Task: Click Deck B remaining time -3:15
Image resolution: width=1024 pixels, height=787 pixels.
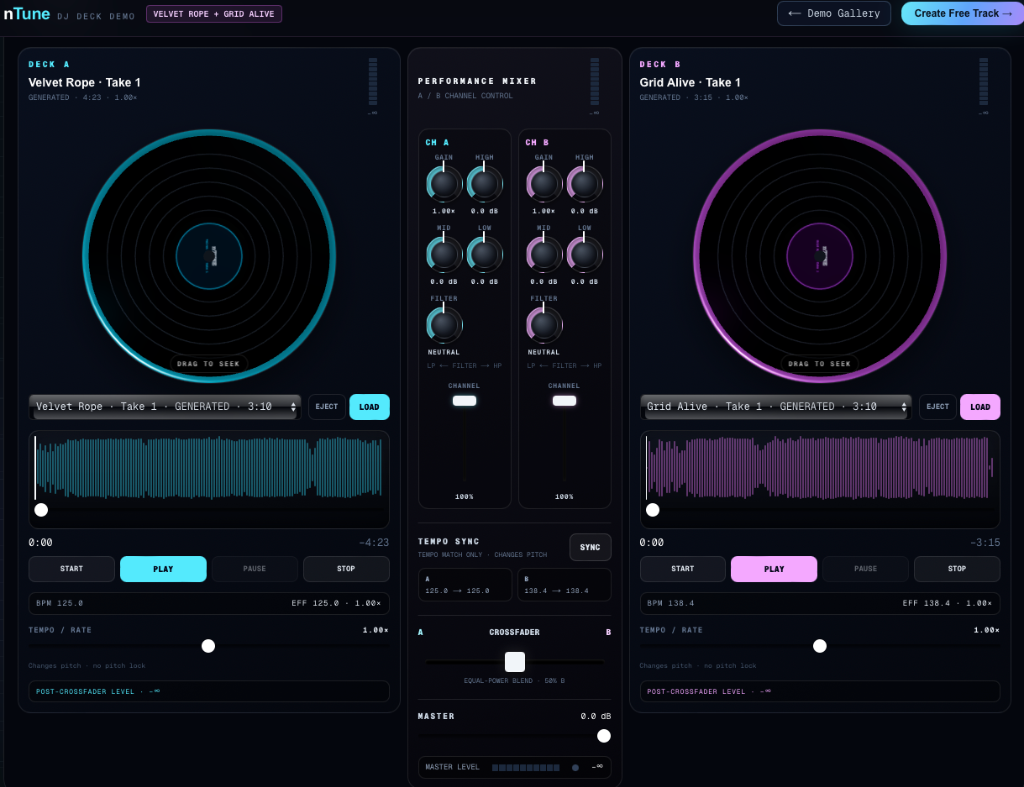Action: click(985, 543)
